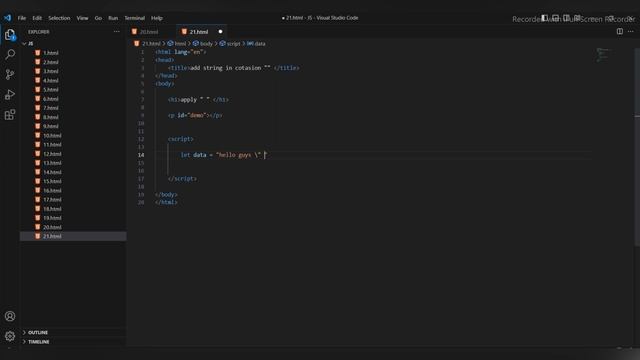This screenshot has width=640, height=360.
Task: Open the Selection menu
Action: (x=59, y=18)
